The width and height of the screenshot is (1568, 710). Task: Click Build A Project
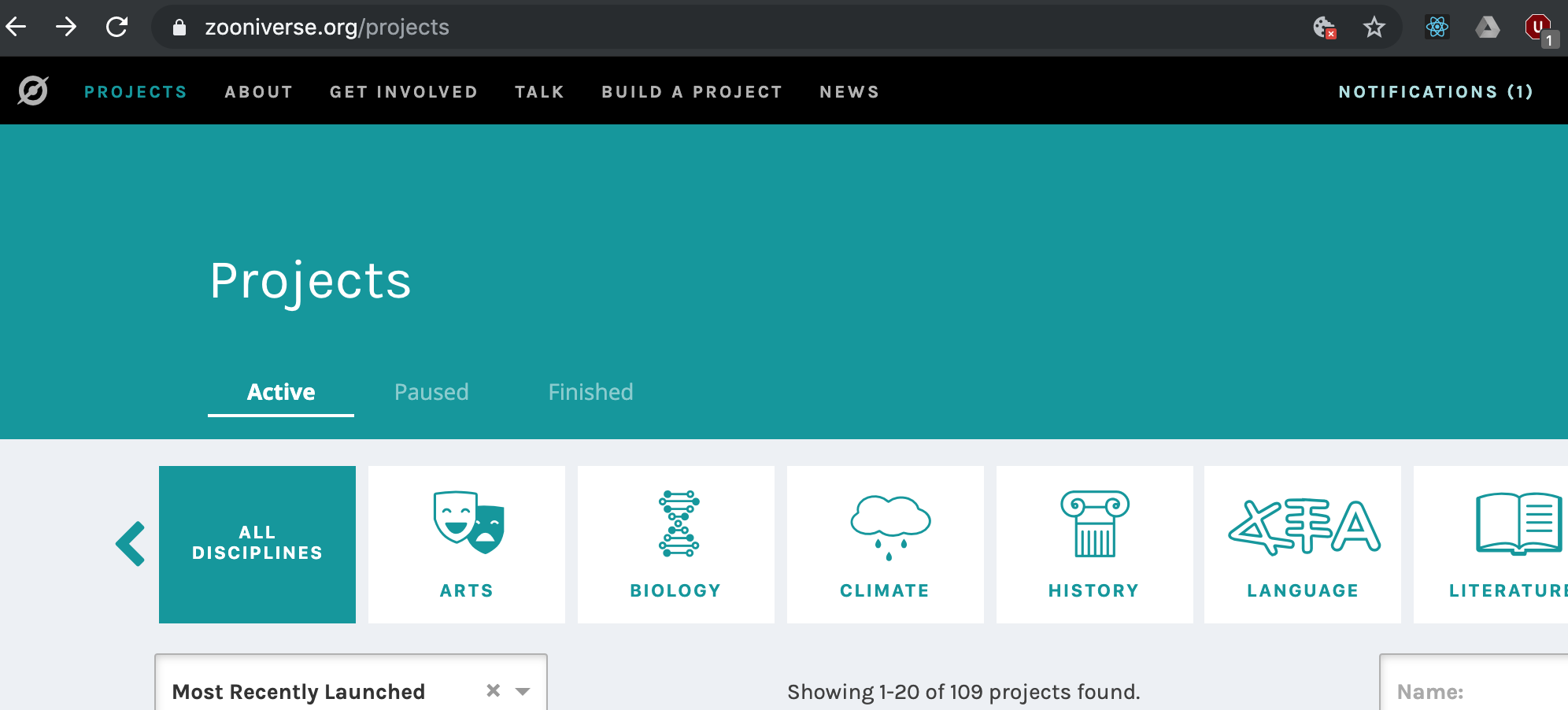[x=692, y=91]
